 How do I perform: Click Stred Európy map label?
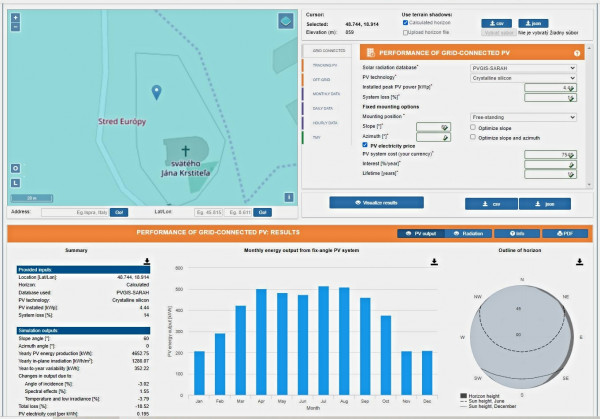click(122, 122)
